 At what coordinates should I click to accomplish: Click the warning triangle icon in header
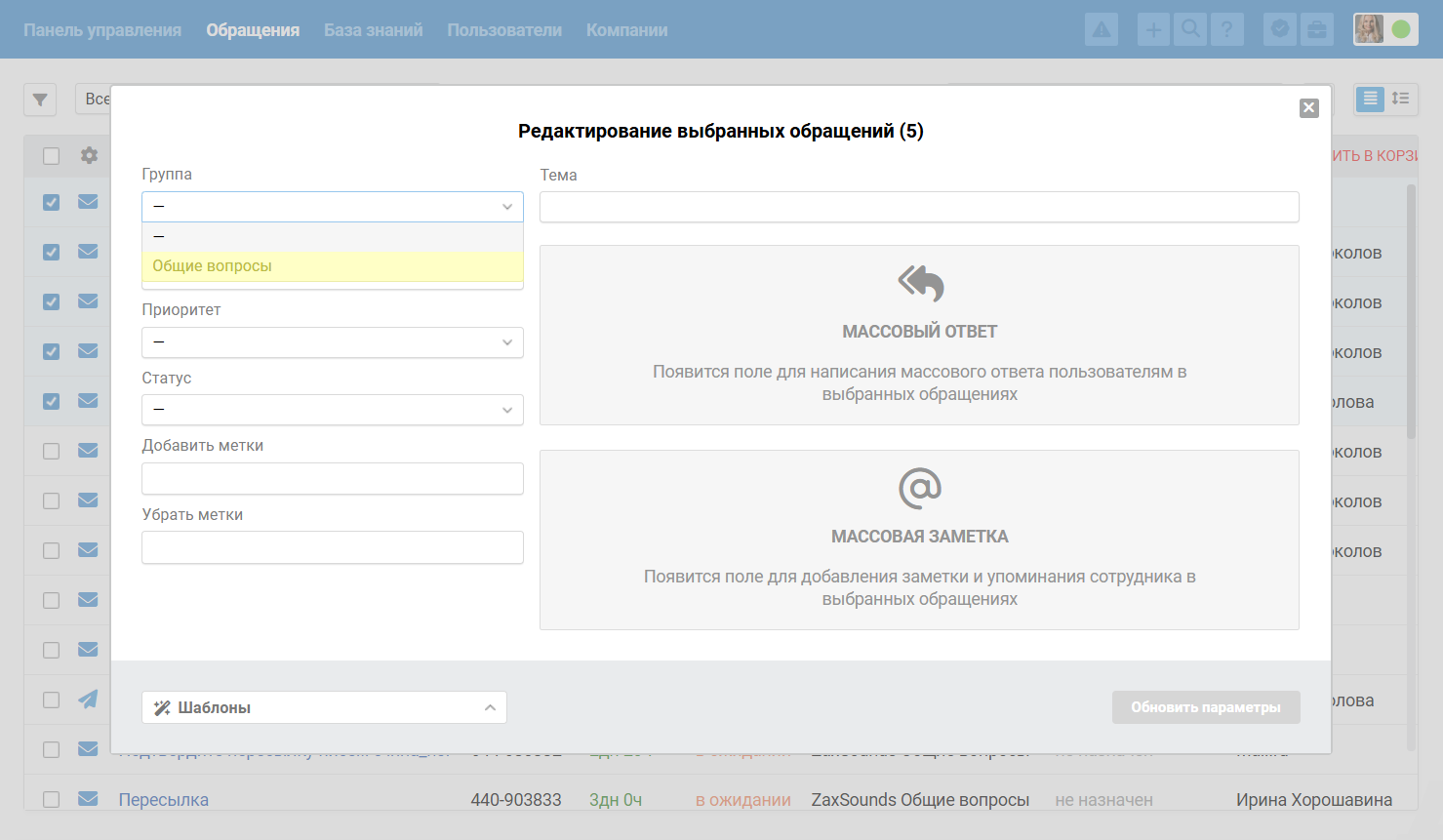tap(1102, 29)
